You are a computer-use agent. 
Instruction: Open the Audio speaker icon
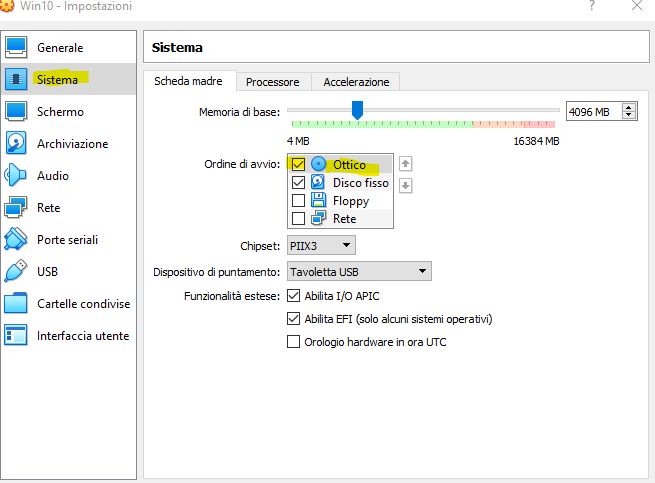coord(15,175)
